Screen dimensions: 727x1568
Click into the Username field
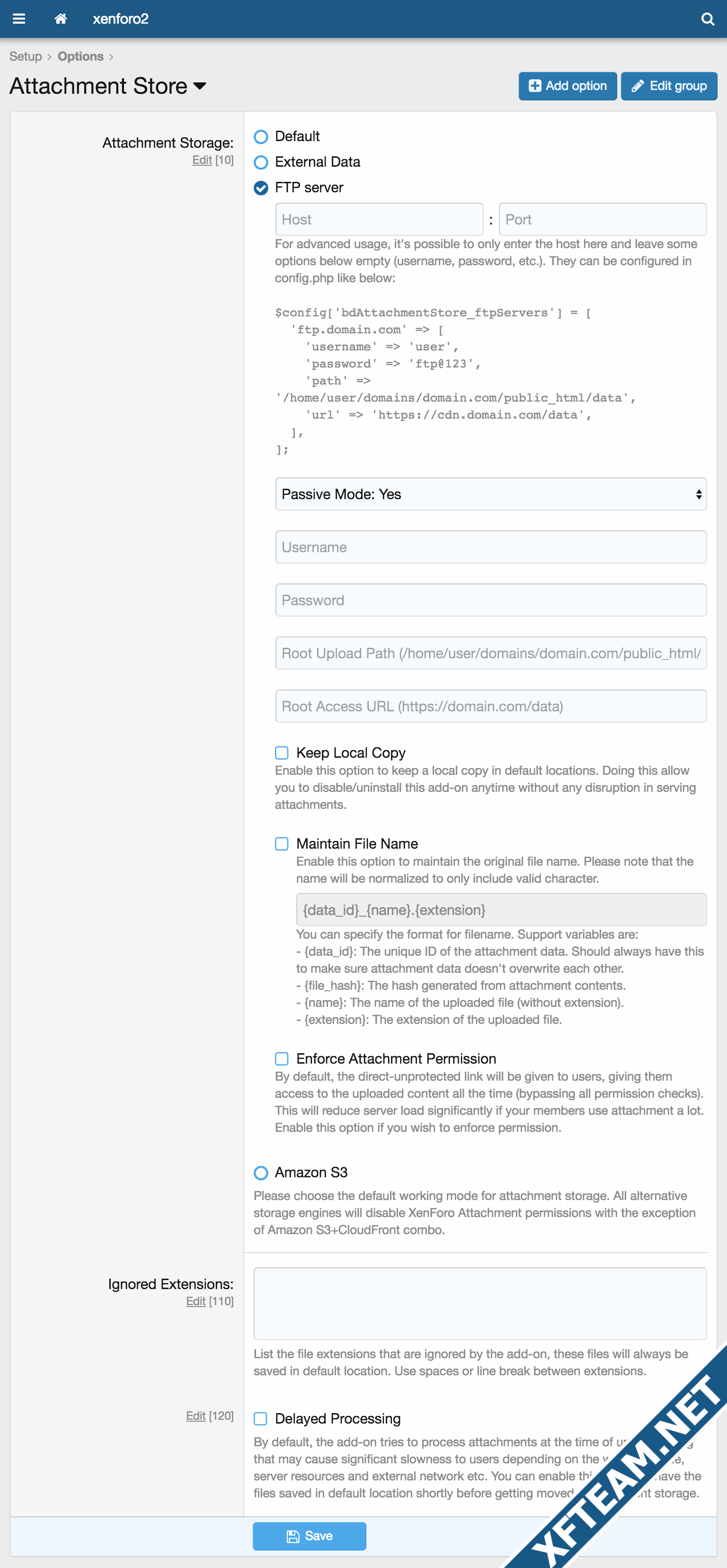pyautogui.click(x=491, y=547)
